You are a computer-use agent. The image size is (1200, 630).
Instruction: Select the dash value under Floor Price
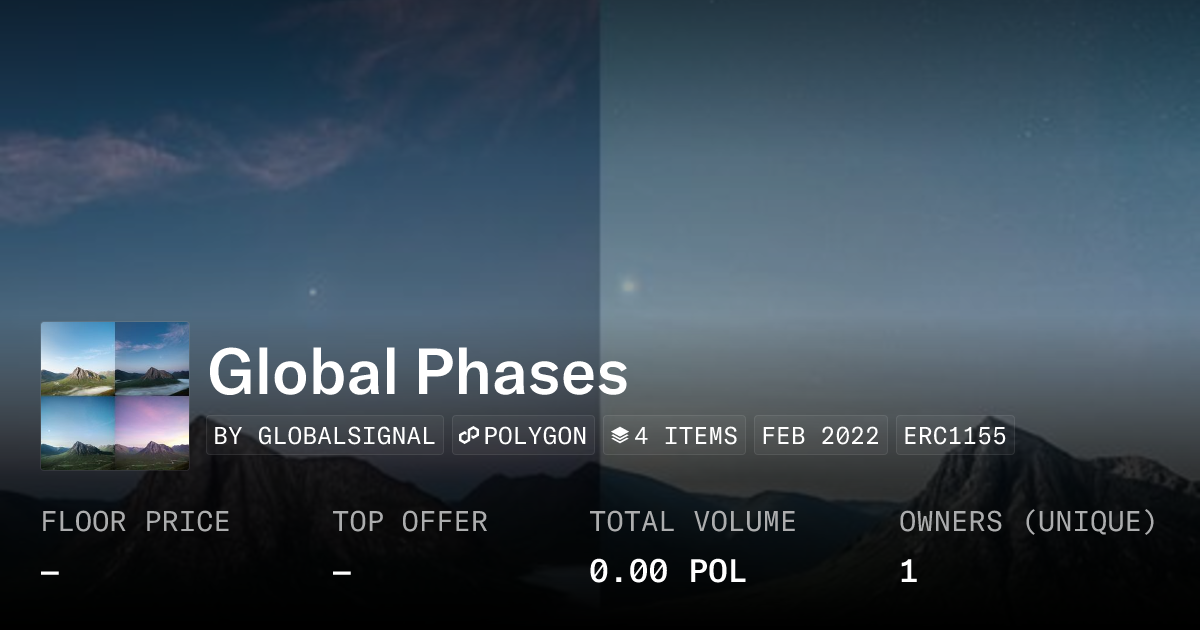pyautogui.click(x=50, y=572)
